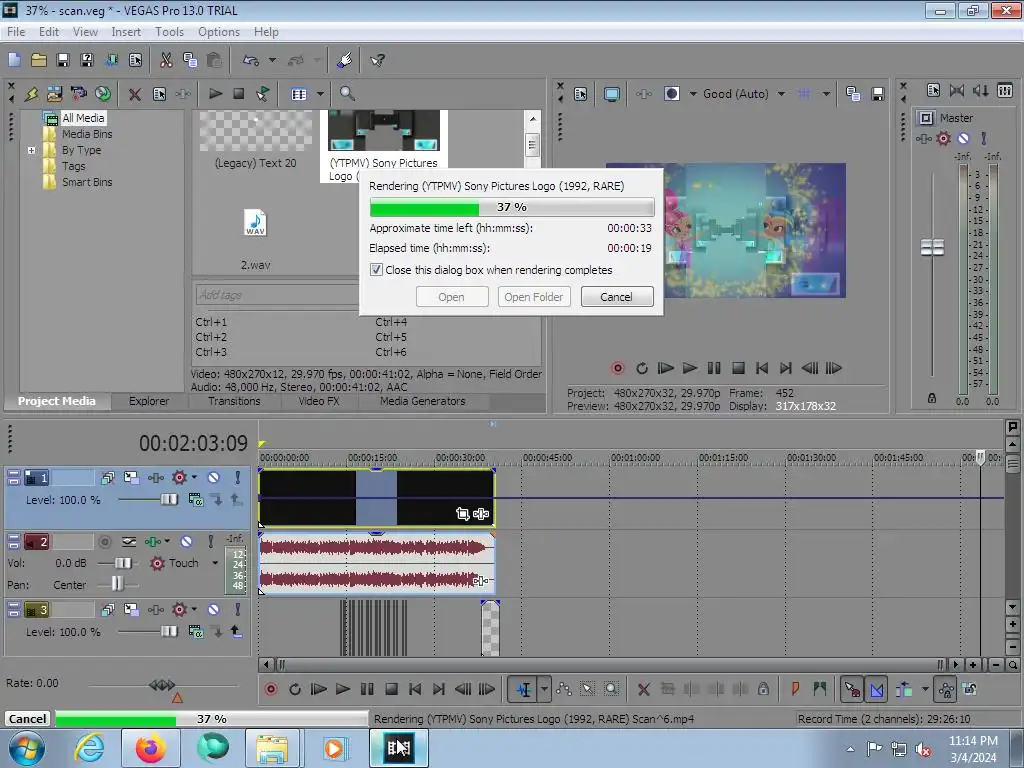Open the Overlays grid dropdown arrow in preview

[826, 94]
